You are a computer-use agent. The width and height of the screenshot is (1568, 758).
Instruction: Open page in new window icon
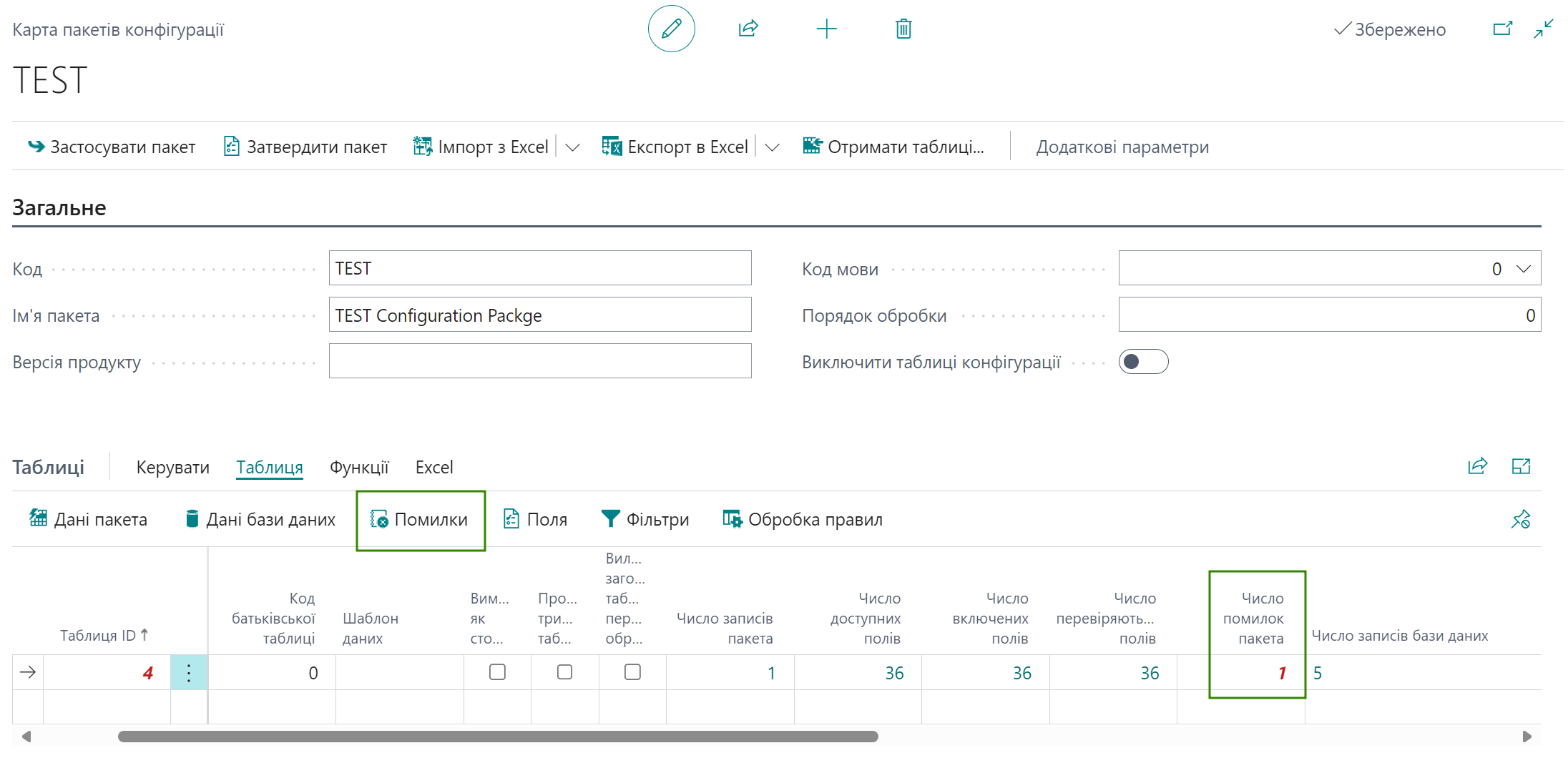coord(1503,29)
